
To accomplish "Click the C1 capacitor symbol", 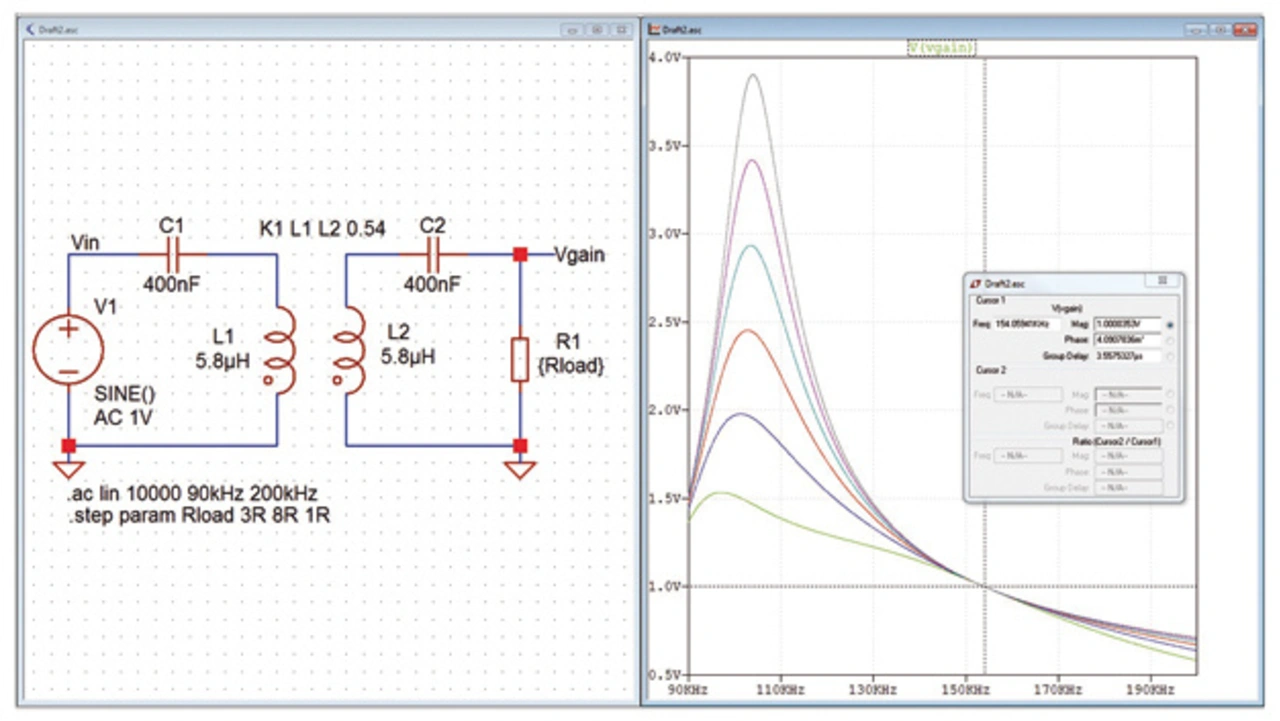I will (172, 255).
